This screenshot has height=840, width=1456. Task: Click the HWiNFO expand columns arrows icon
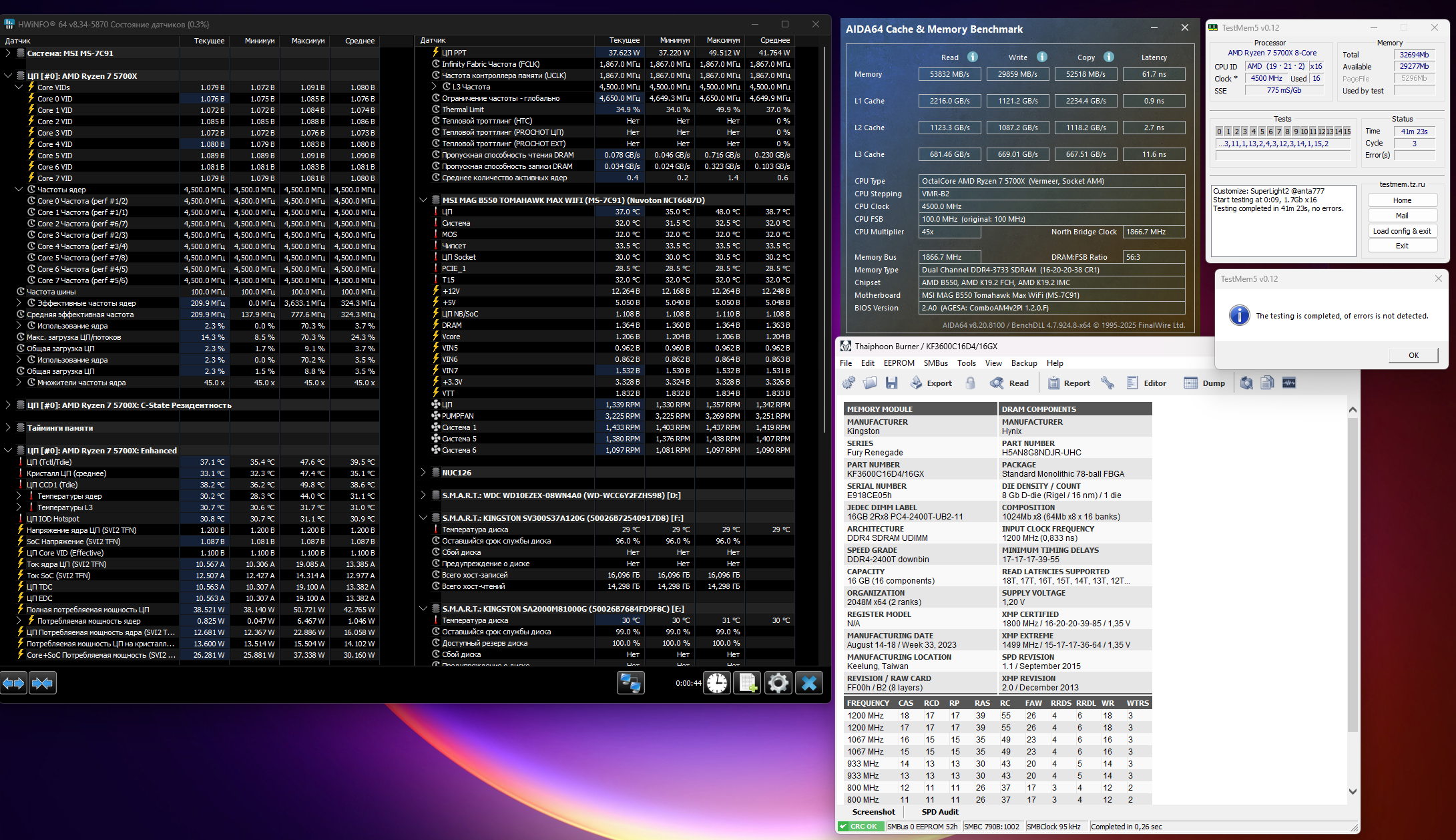point(13,683)
